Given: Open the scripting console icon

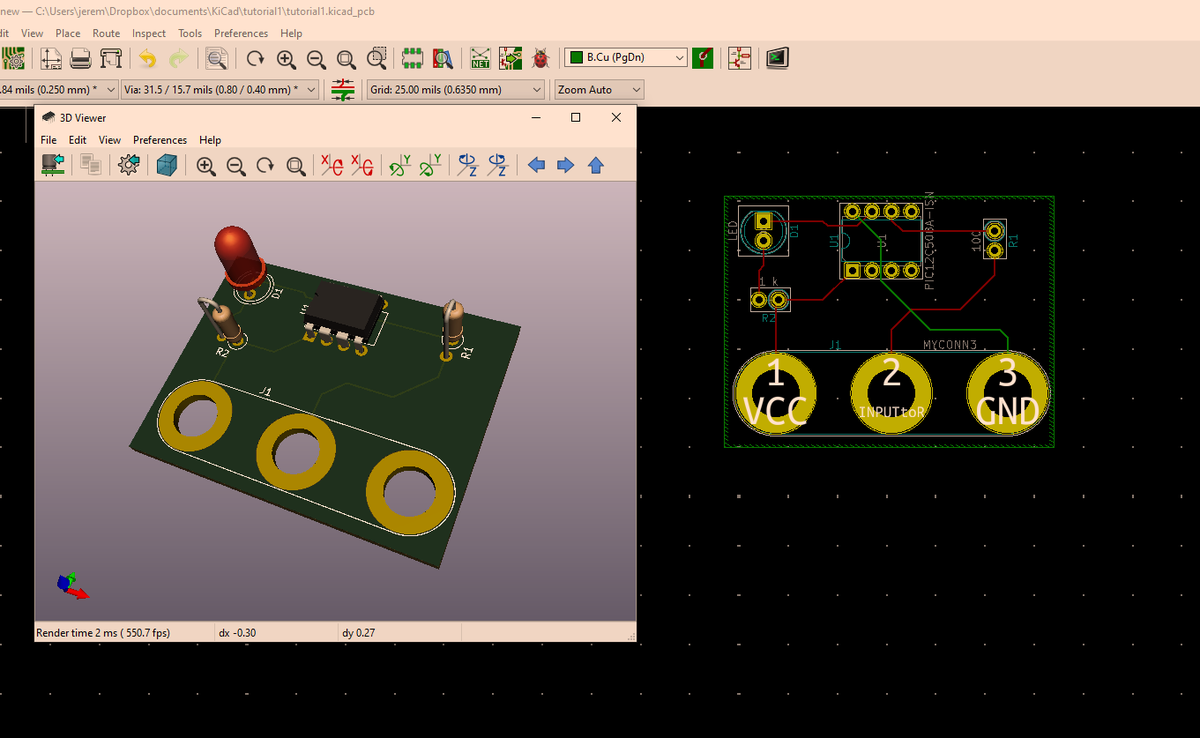Looking at the screenshot, I should tap(776, 58).
